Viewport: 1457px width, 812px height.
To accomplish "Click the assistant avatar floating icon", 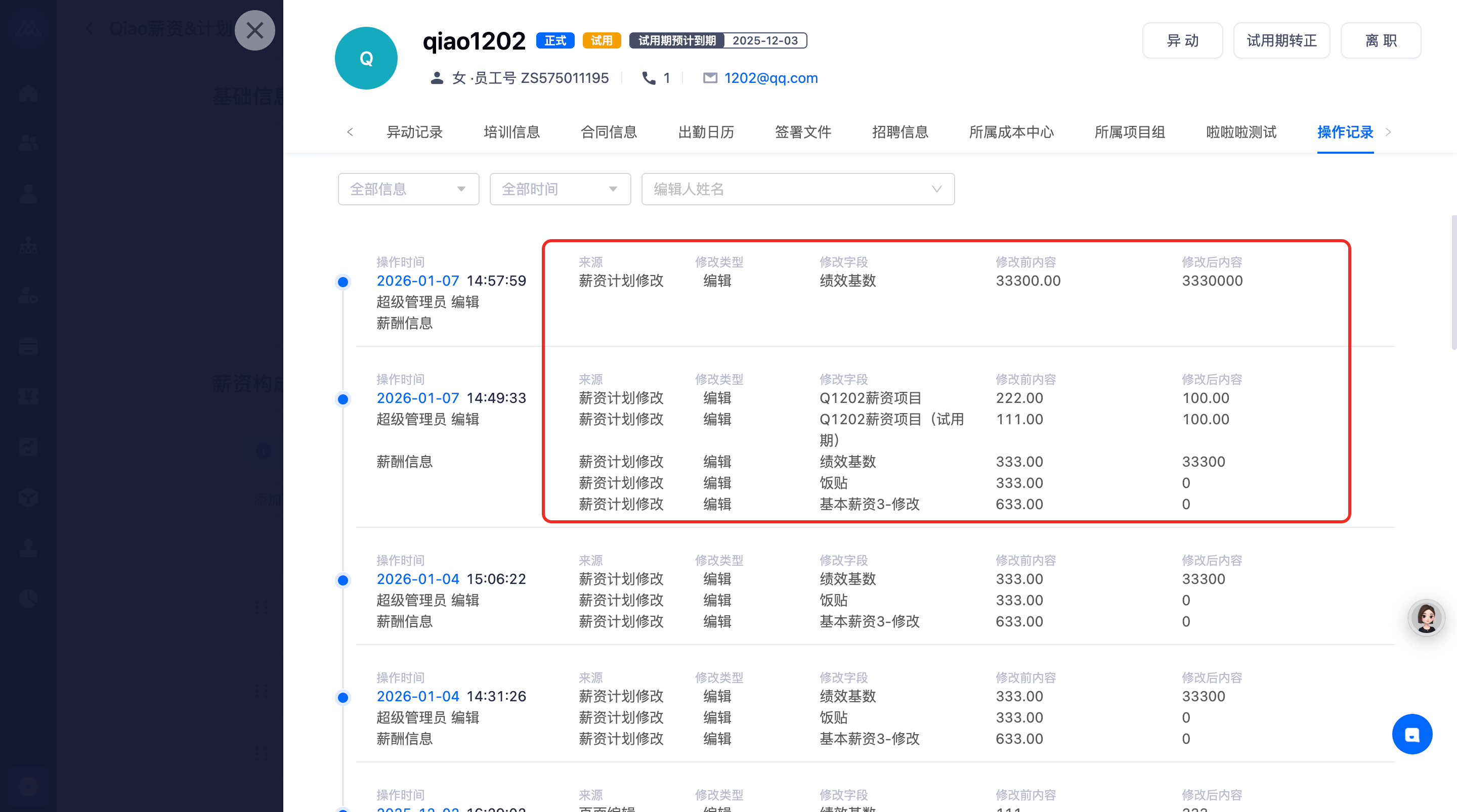I will click(x=1426, y=617).
